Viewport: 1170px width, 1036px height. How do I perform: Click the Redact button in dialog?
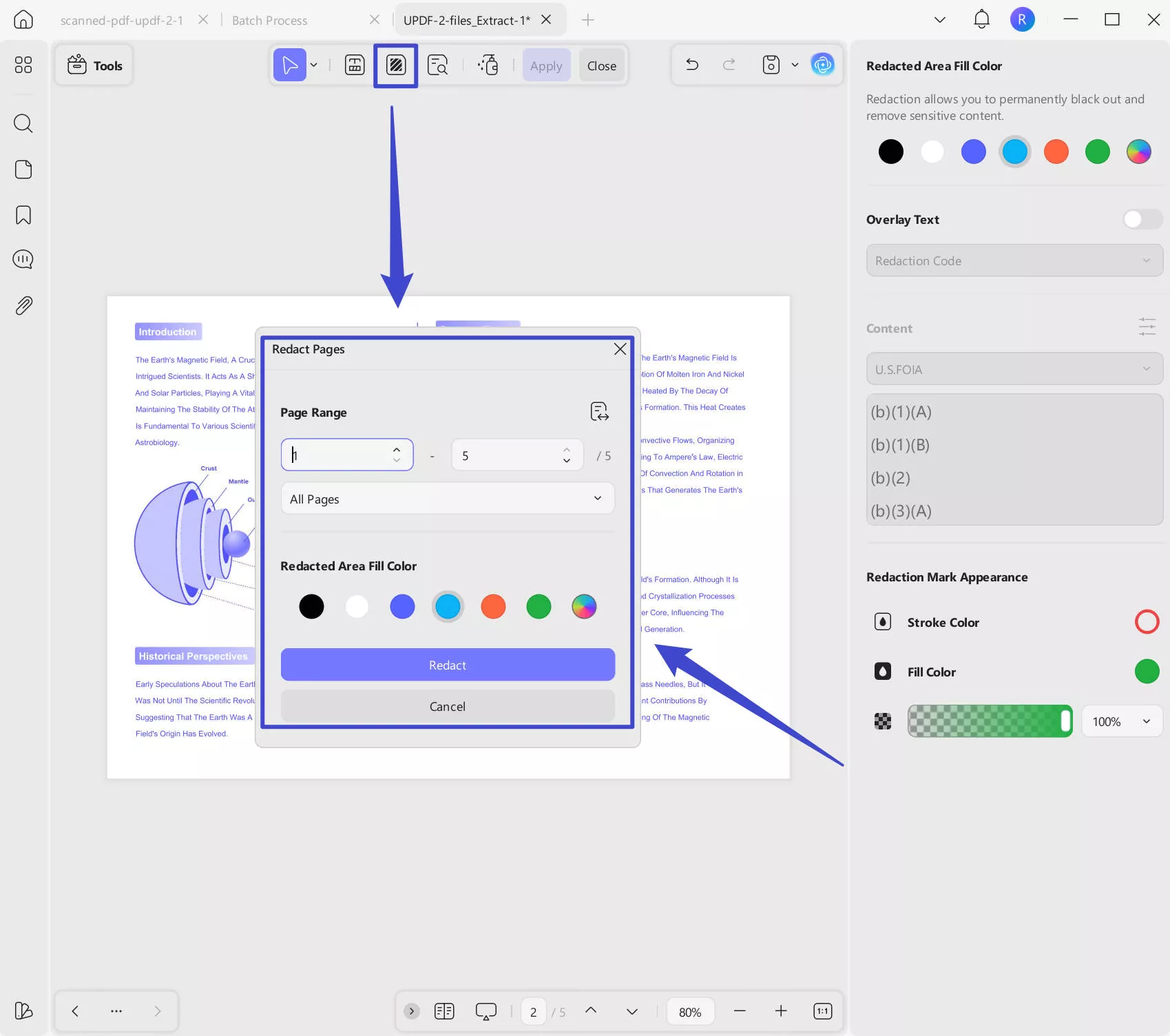(448, 665)
